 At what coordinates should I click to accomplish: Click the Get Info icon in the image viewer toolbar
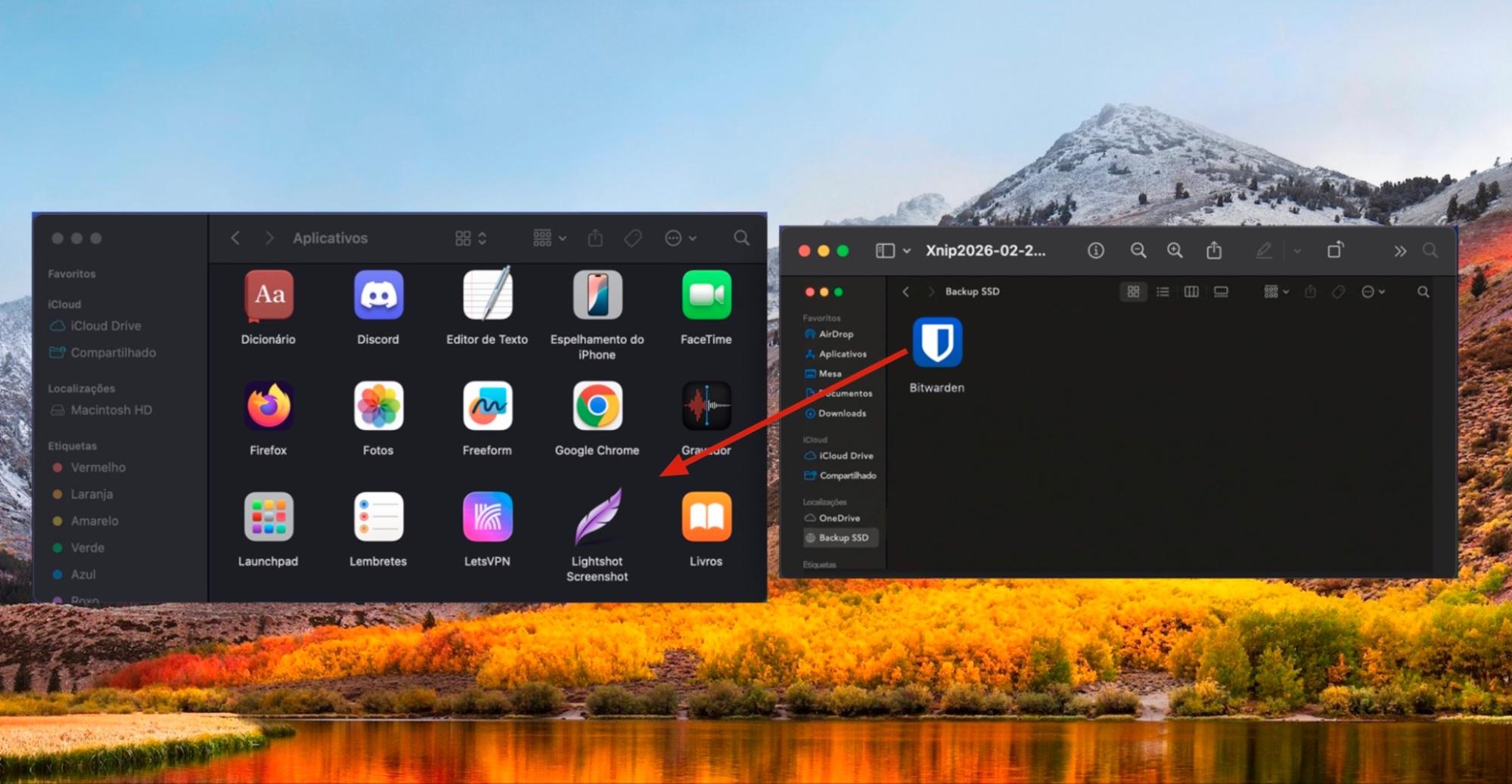click(x=1095, y=250)
